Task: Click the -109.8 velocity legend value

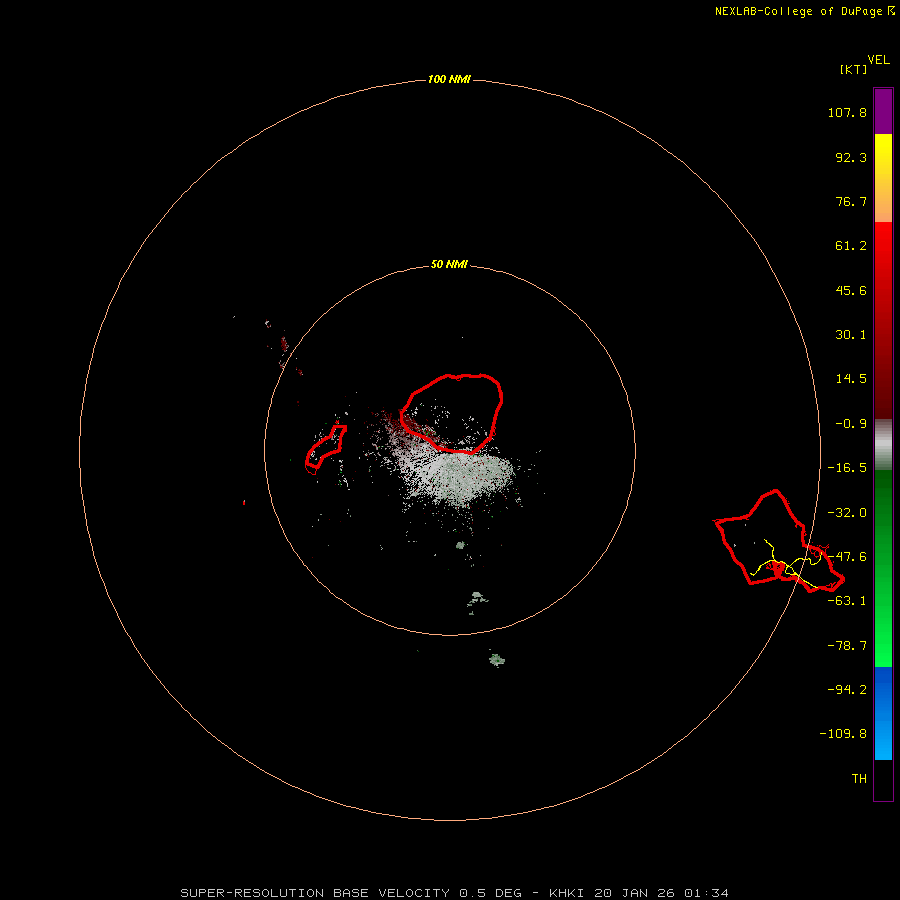Action: click(843, 734)
